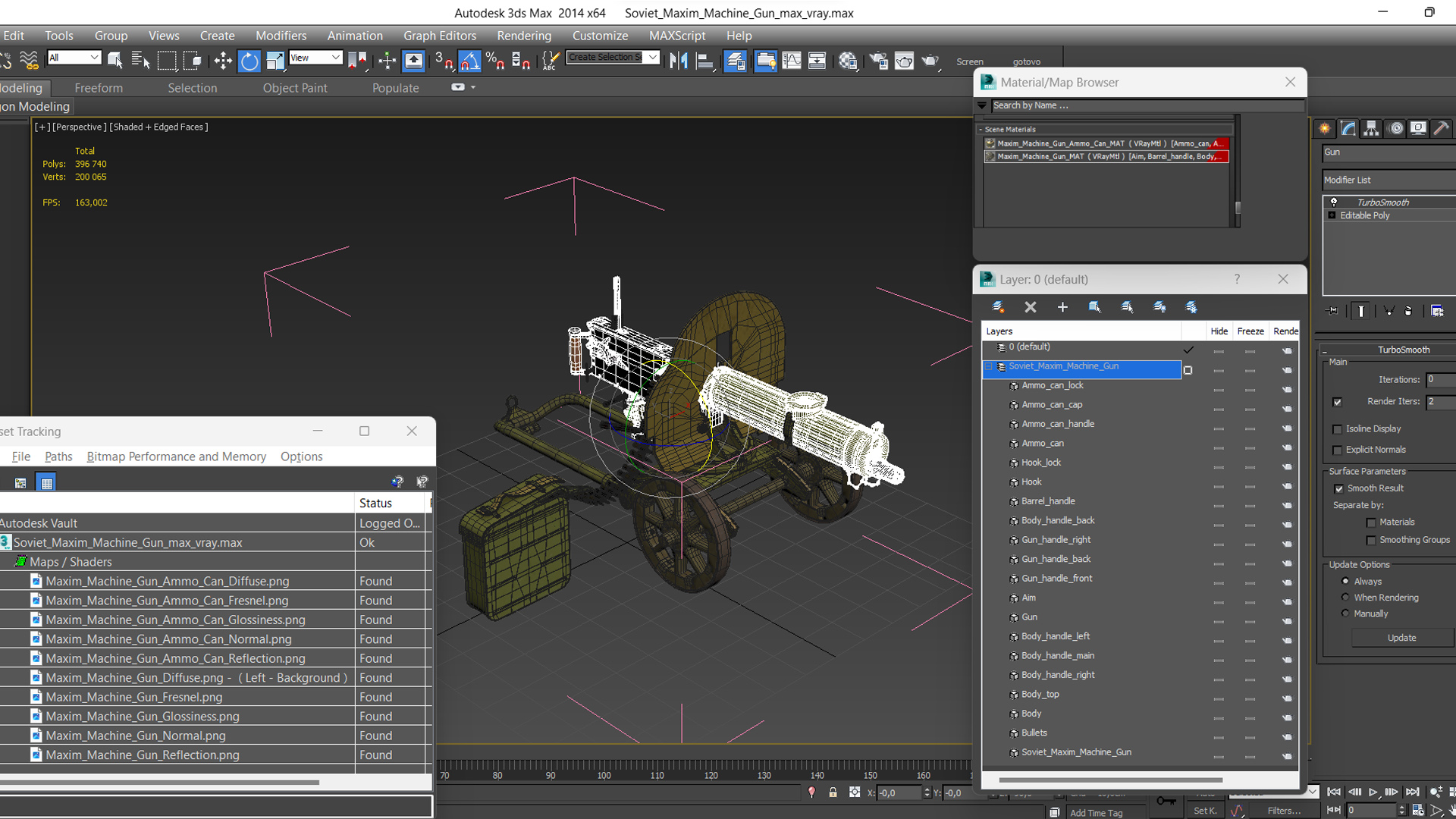Open Paths menu in Asset Tracking
Screen dimensions: 1456x819
click(x=58, y=457)
